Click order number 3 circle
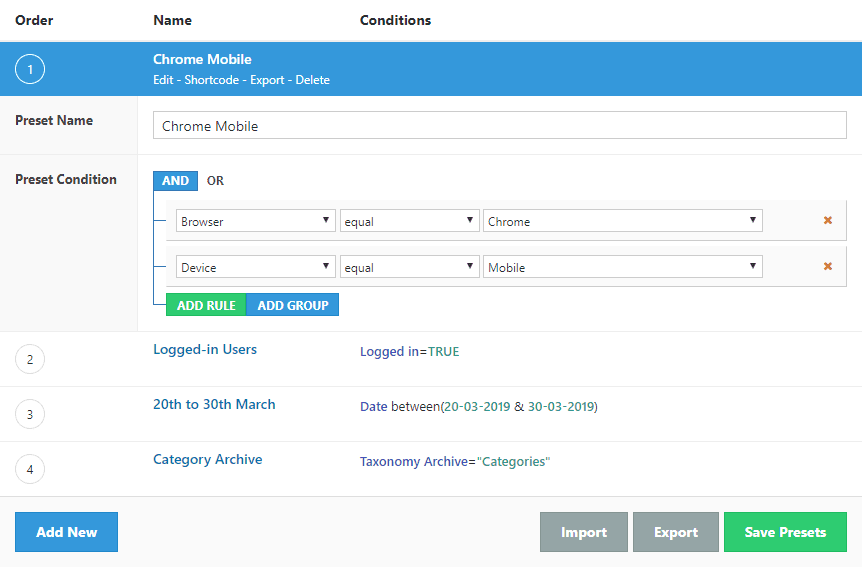 [x=30, y=414]
